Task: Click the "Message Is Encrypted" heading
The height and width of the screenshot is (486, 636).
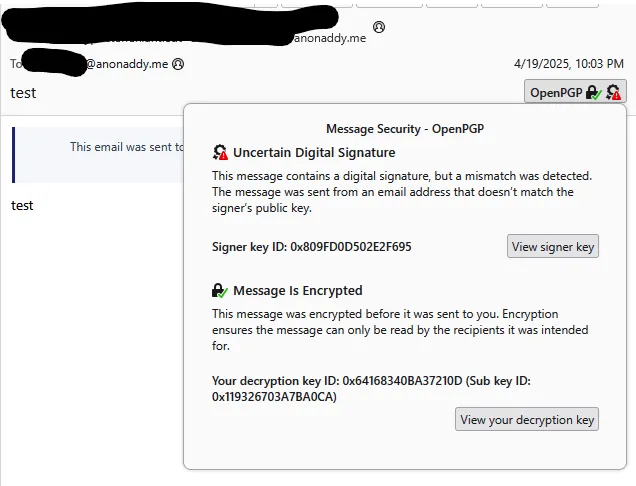Action: (x=298, y=290)
